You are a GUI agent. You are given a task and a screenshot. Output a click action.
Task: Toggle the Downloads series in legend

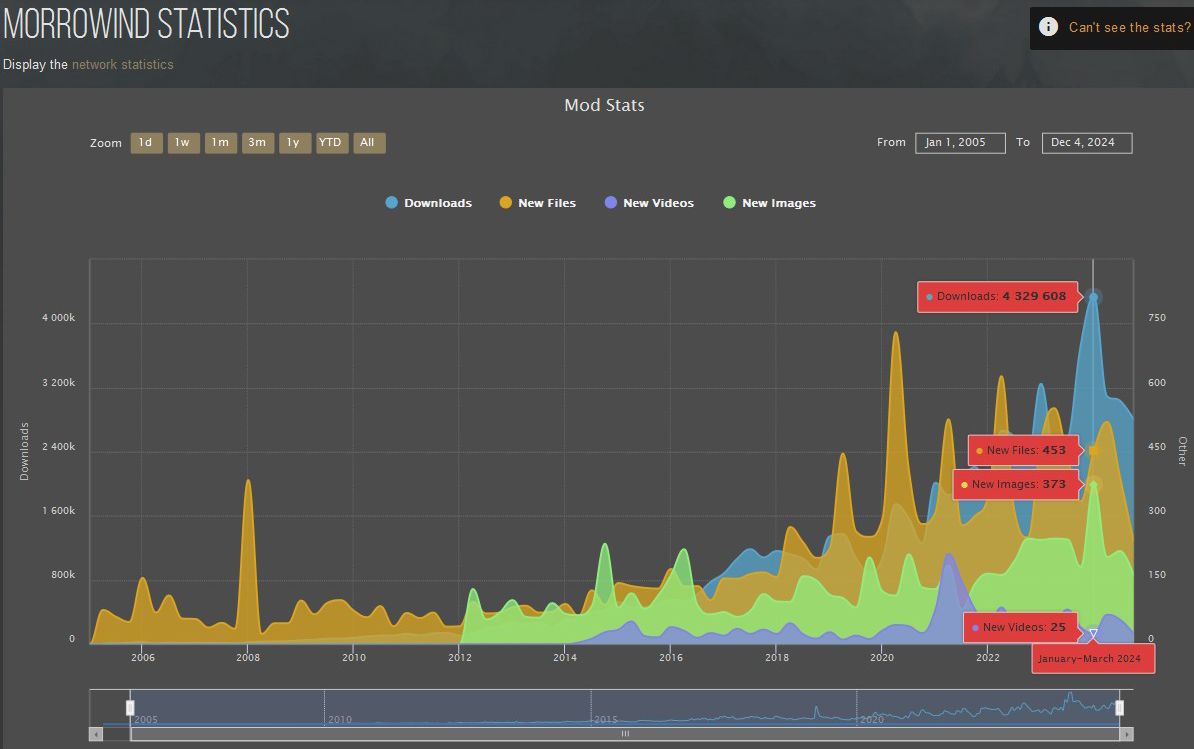point(429,203)
